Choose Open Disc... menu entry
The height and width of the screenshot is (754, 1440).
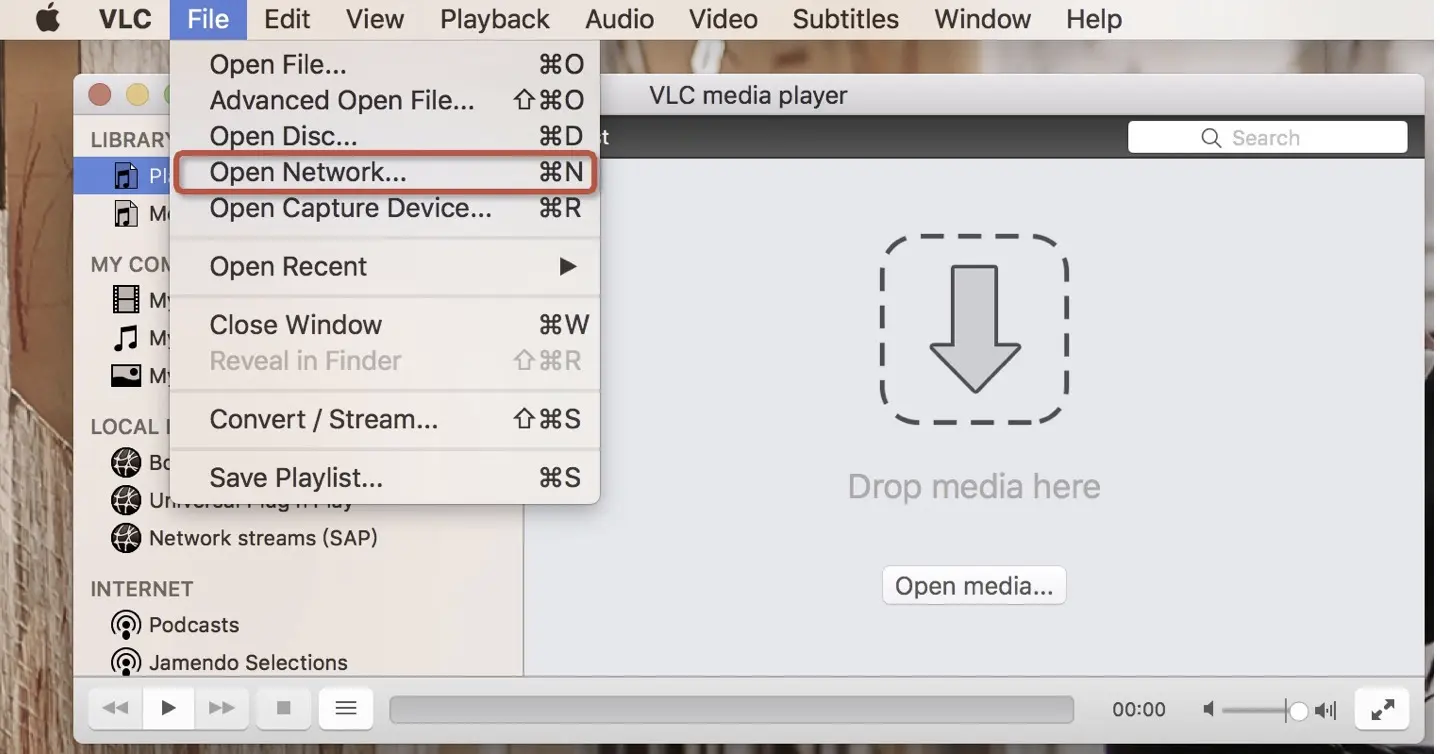[x=385, y=137]
